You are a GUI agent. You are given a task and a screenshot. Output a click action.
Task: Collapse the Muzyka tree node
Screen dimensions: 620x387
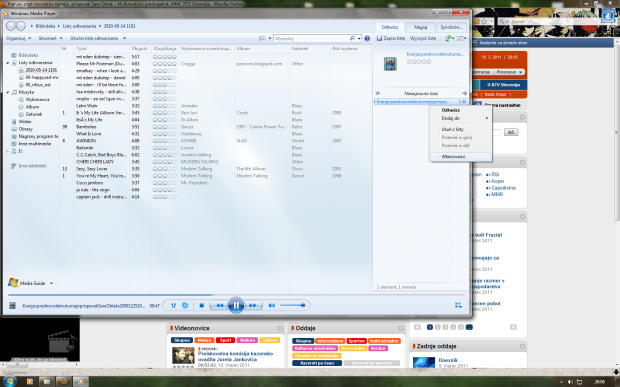[x=8, y=92]
